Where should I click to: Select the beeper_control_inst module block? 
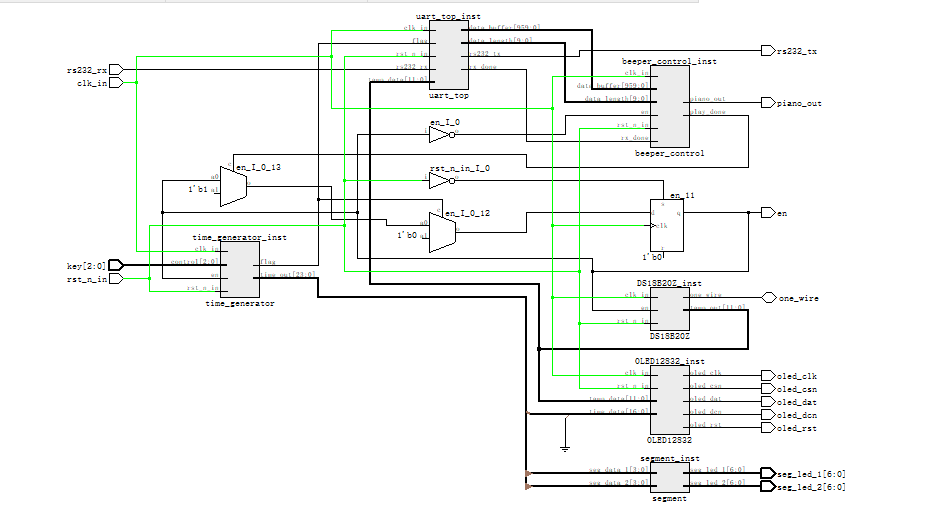coord(669,106)
